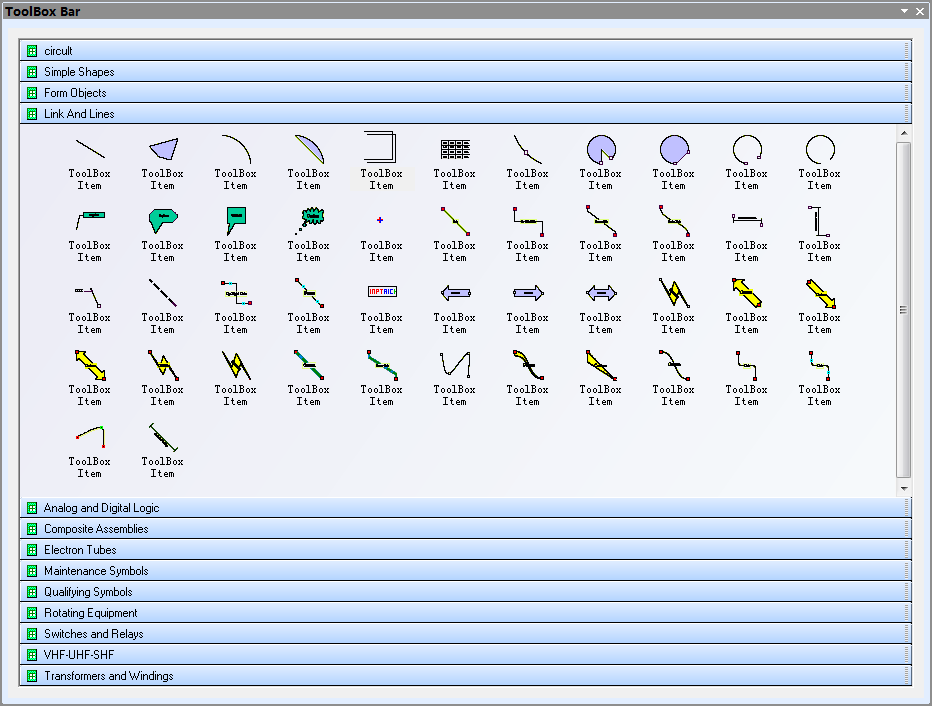Click the scrollbar down arrow button
Screen dimensions: 932x706
[x=904, y=488]
